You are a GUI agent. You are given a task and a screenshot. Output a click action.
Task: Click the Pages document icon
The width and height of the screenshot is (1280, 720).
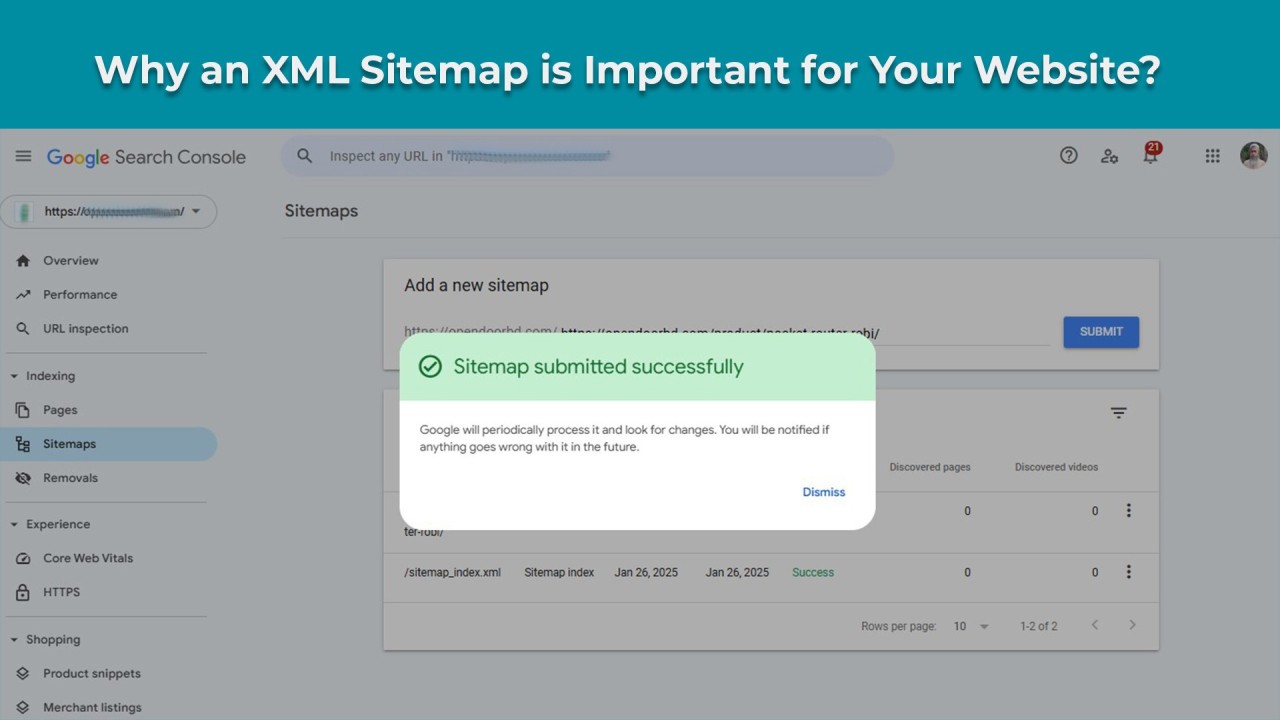[23, 410]
